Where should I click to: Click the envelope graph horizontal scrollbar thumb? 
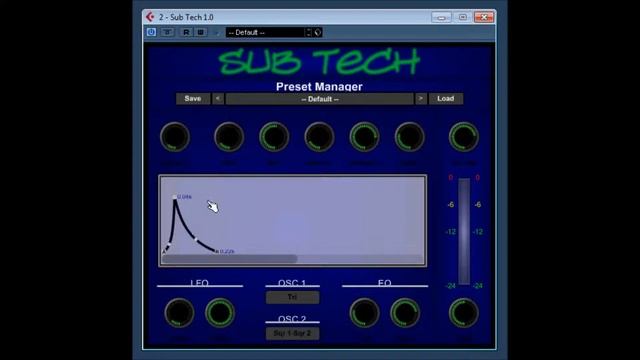(x=229, y=259)
